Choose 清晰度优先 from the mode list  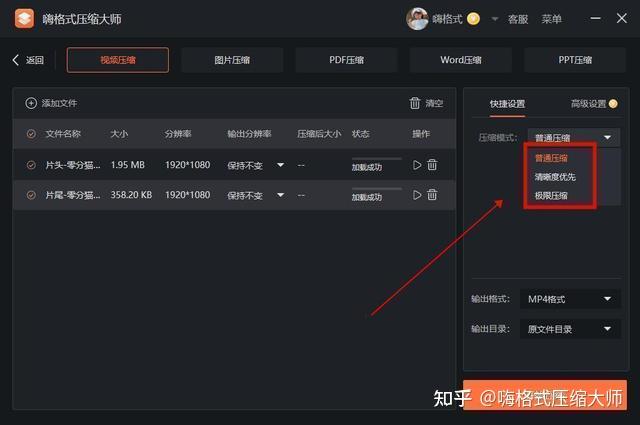click(555, 177)
